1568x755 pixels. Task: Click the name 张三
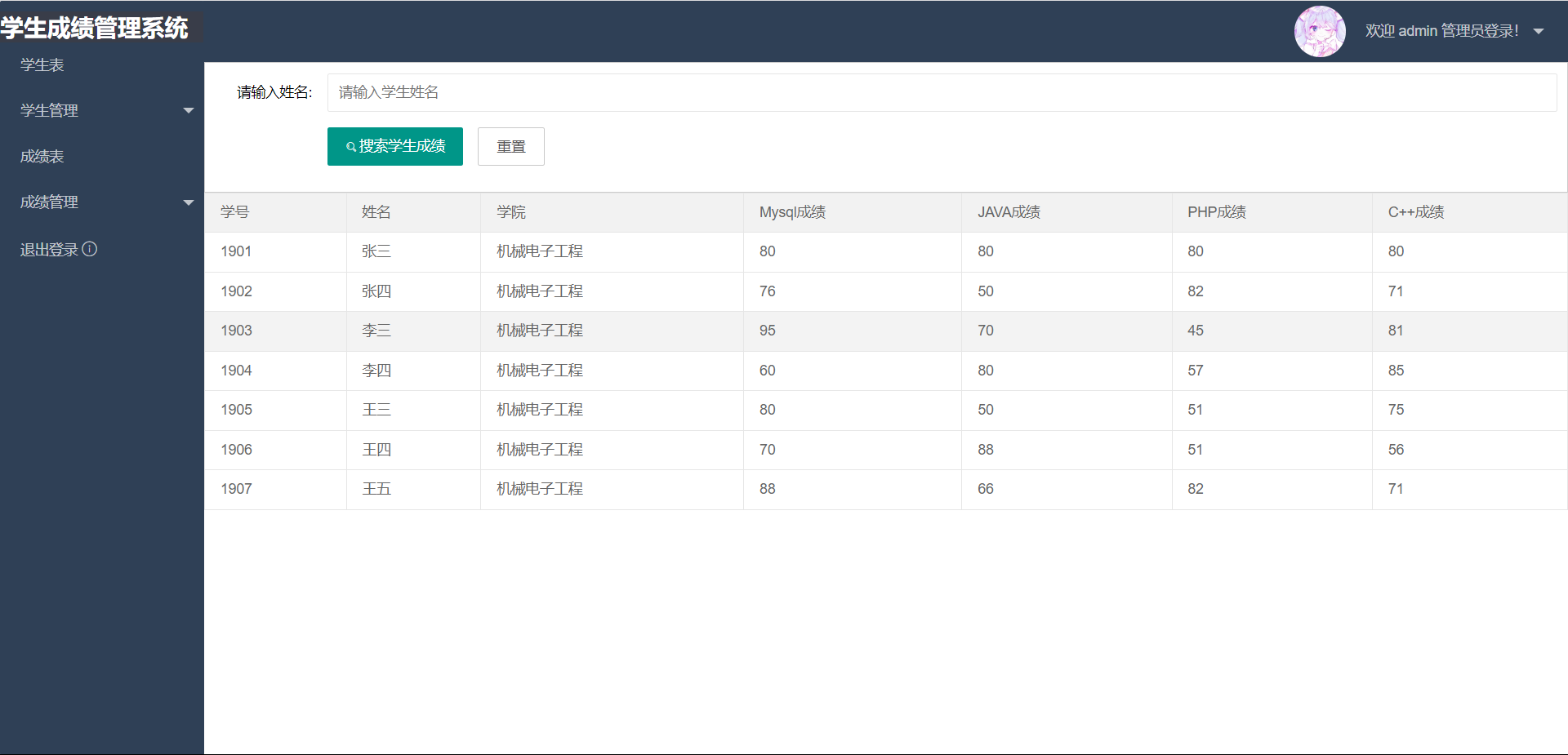click(376, 251)
